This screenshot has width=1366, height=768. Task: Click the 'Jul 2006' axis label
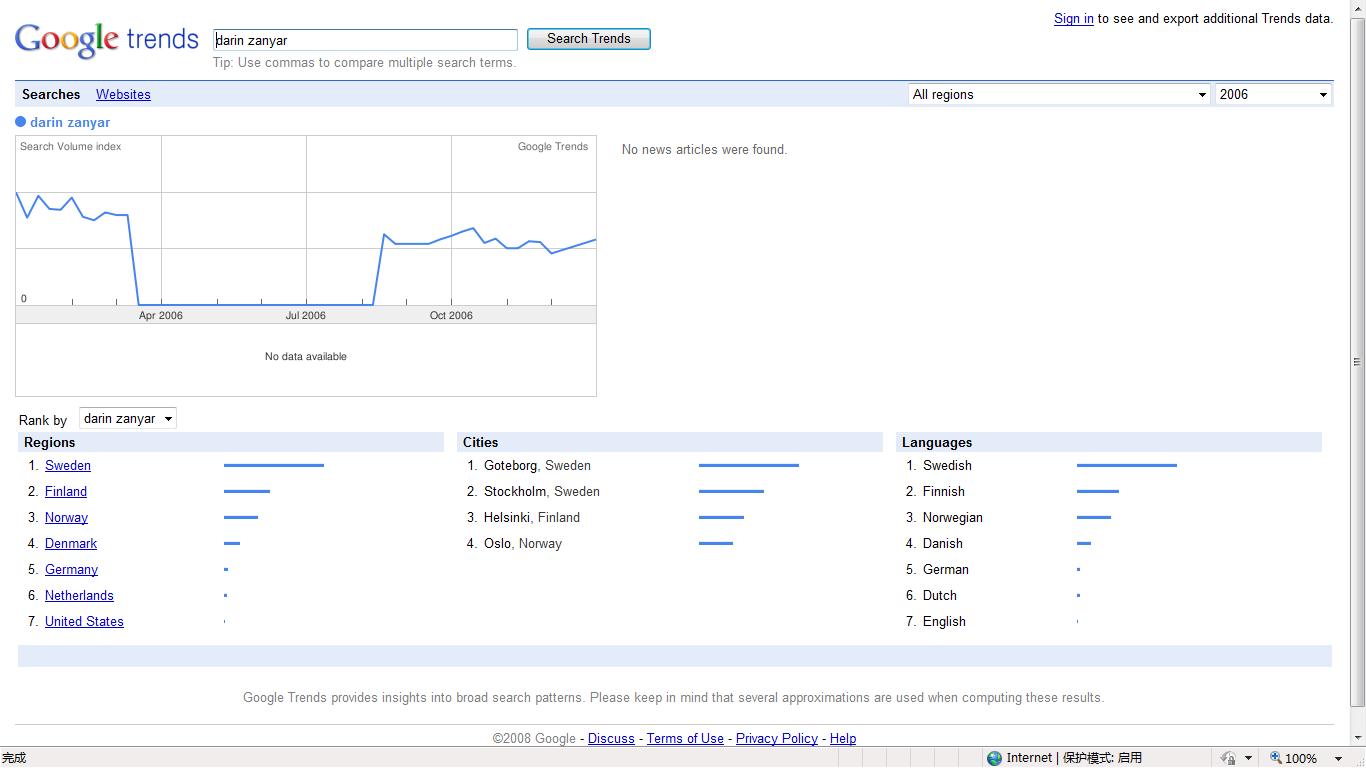tap(306, 315)
